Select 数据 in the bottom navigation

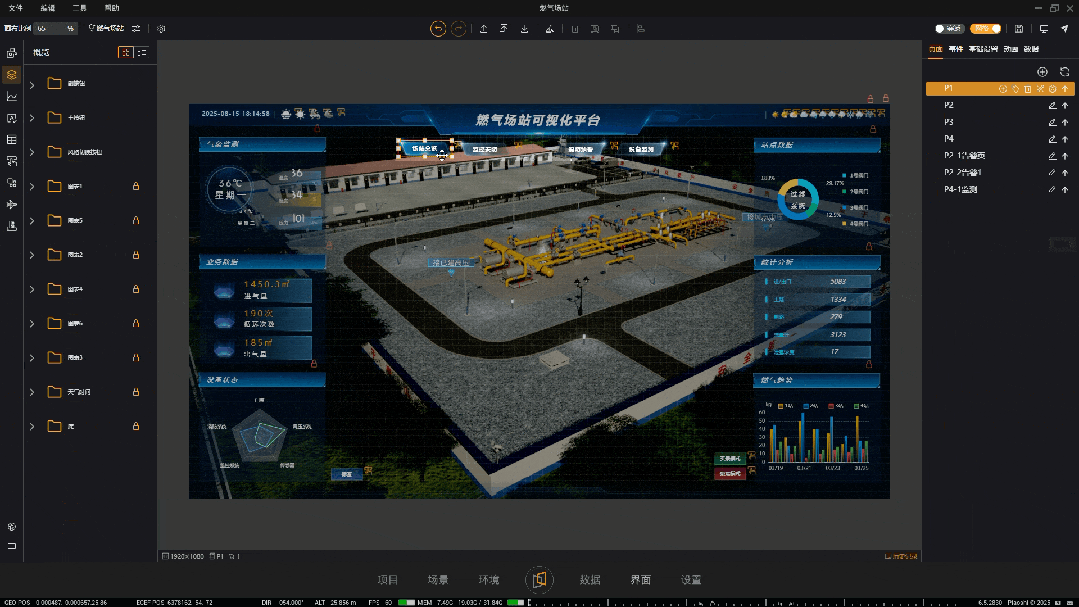click(590, 579)
